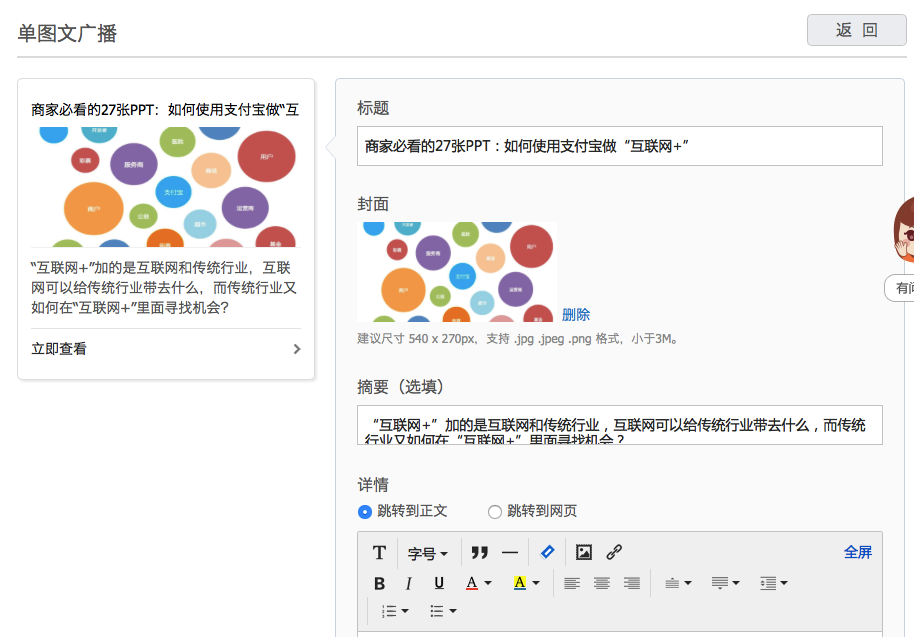Image resolution: width=914 pixels, height=637 pixels.
Task: Click the preview card summary paragraph
Action: tap(164, 287)
